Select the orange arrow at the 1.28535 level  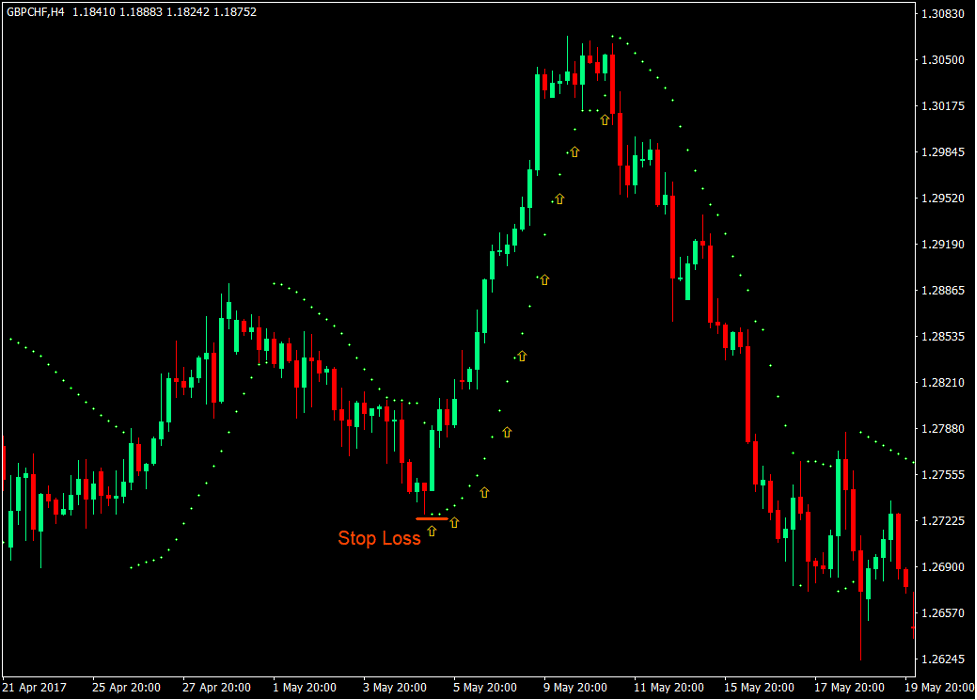pyautogui.click(x=521, y=355)
